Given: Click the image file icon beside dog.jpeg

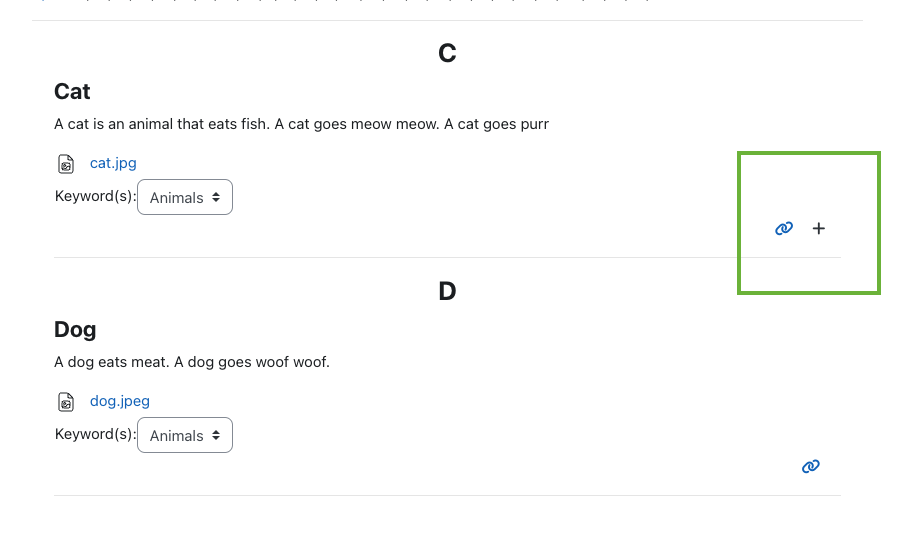Looking at the screenshot, I should click(66, 402).
